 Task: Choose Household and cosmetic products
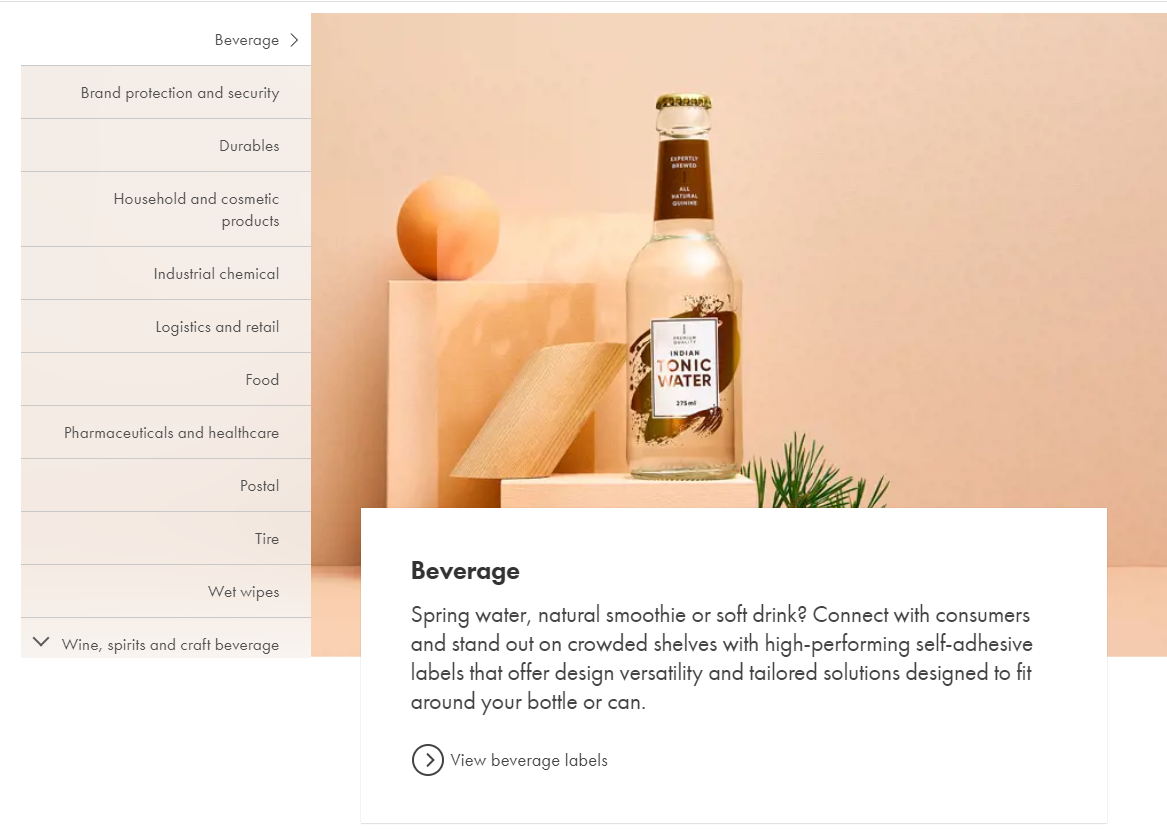pos(166,209)
